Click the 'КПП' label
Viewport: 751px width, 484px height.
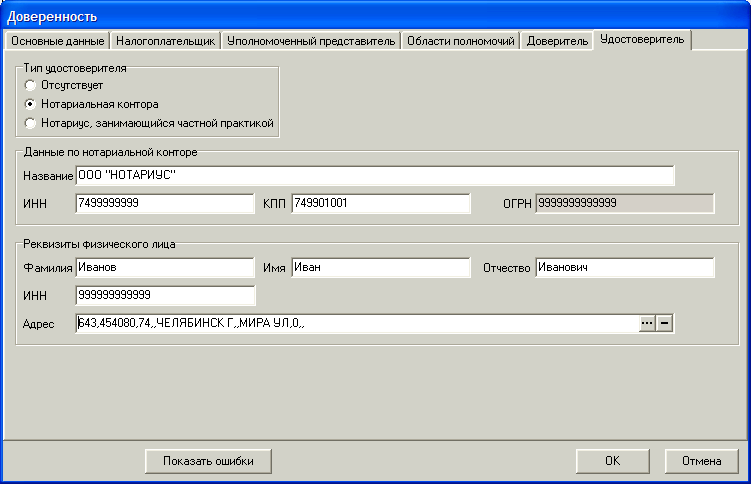pyautogui.click(x=274, y=204)
